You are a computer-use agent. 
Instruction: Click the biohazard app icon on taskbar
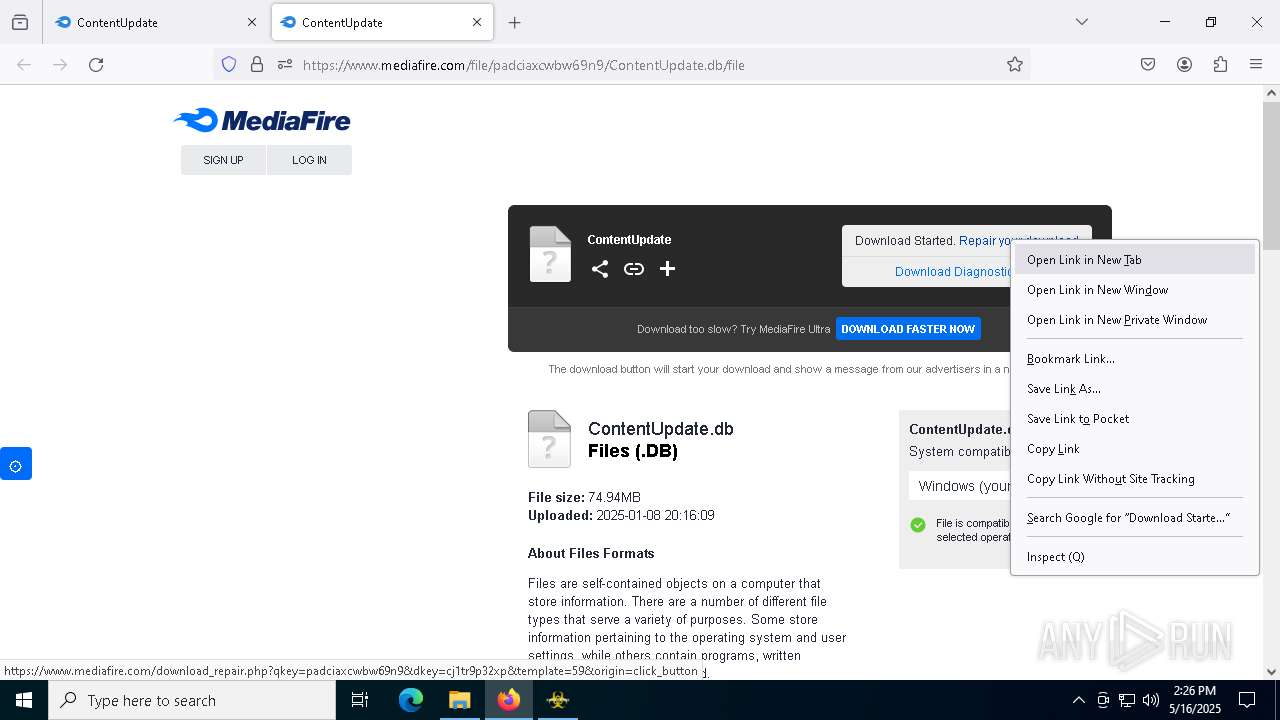(558, 700)
